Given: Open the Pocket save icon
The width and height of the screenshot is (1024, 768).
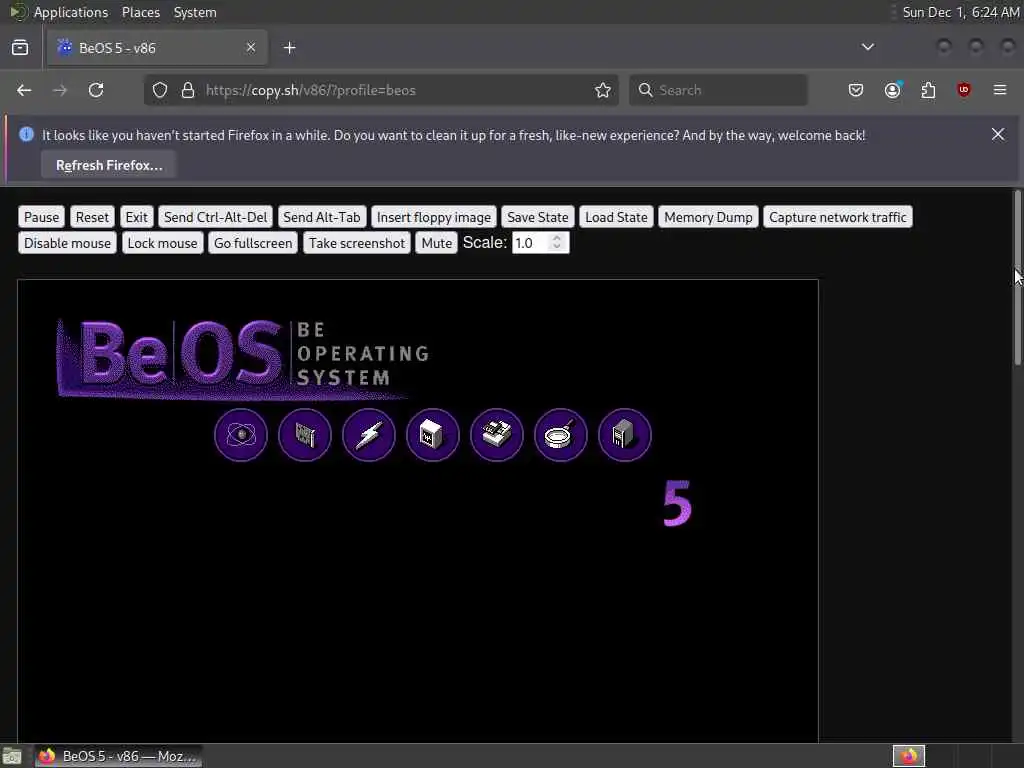Looking at the screenshot, I should coord(856,90).
